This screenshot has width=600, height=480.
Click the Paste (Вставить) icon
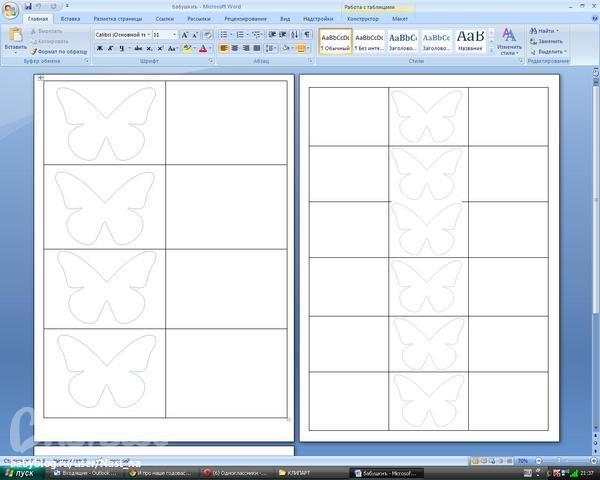tap(15, 39)
